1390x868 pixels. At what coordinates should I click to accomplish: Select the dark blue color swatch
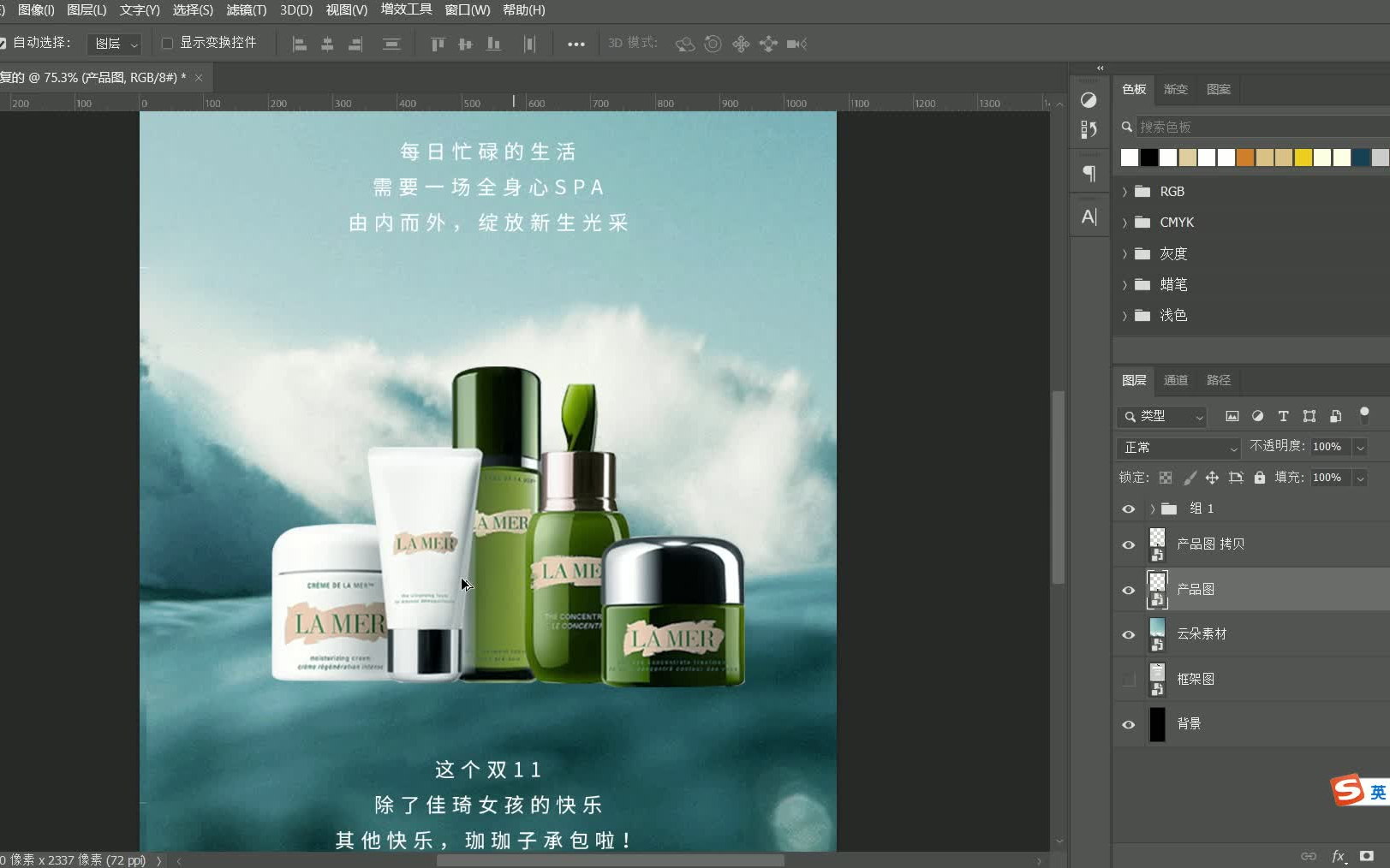[x=1361, y=158]
